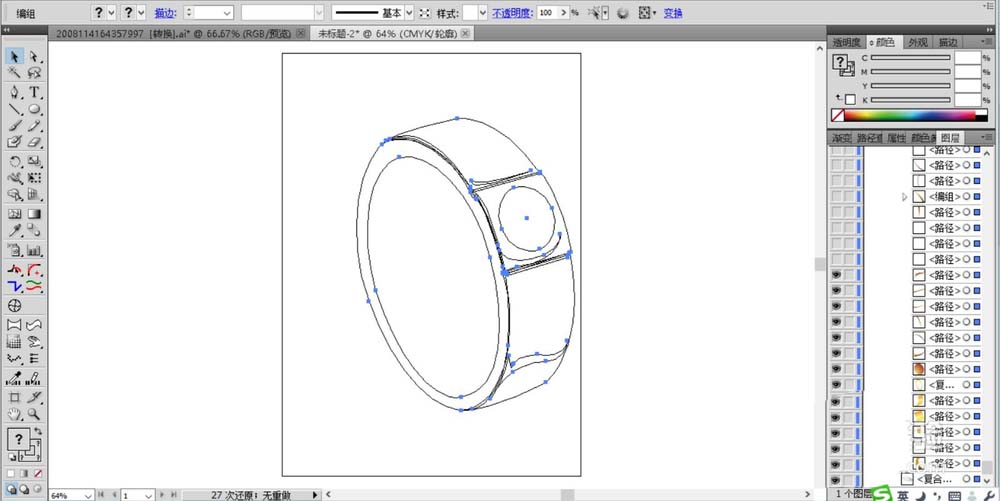1000x501 pixels.
Task: Select the Blend tool
Action: click(34, 230)
